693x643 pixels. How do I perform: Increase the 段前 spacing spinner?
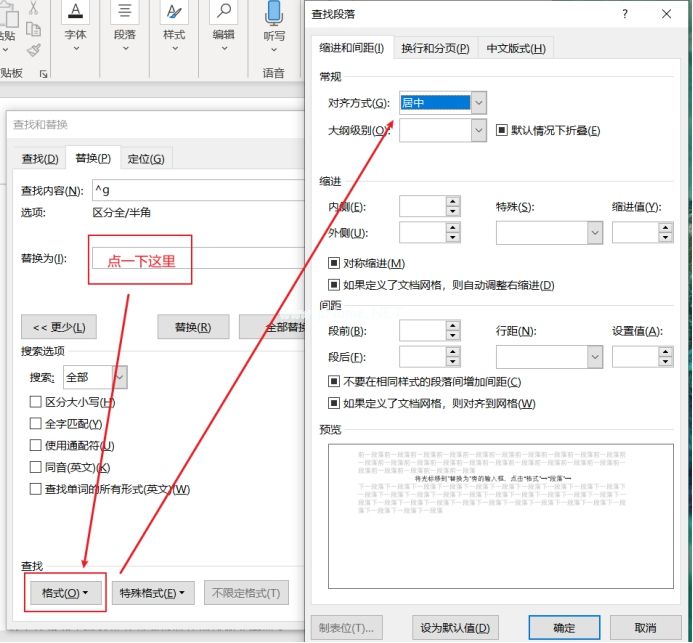(x=453, y=324)
